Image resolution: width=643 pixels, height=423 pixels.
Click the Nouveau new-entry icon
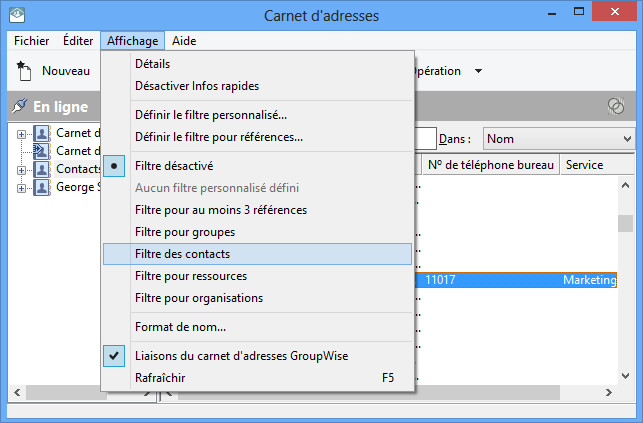24,71
